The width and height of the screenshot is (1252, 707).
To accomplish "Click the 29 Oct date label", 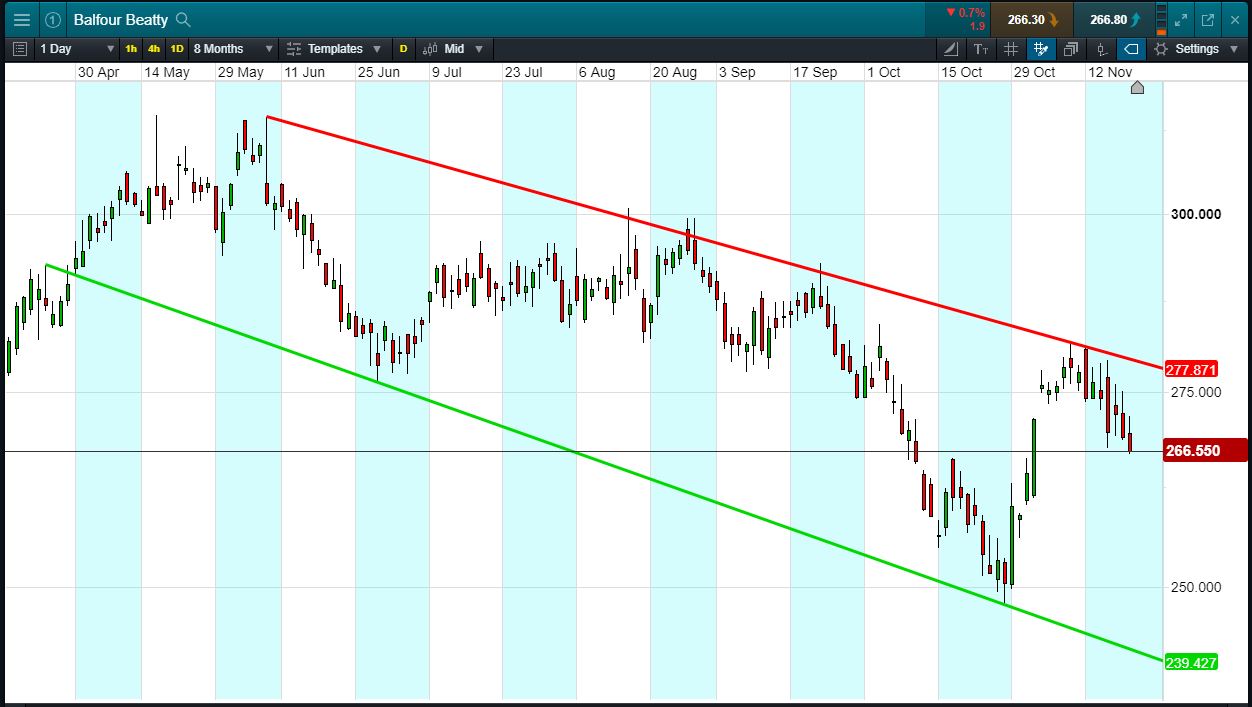I will [x=1034, y=72].
